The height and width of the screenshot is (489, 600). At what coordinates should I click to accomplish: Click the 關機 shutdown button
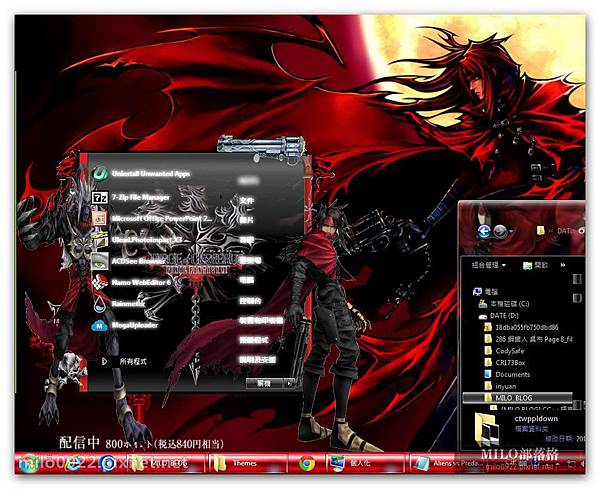pos(265,383)
